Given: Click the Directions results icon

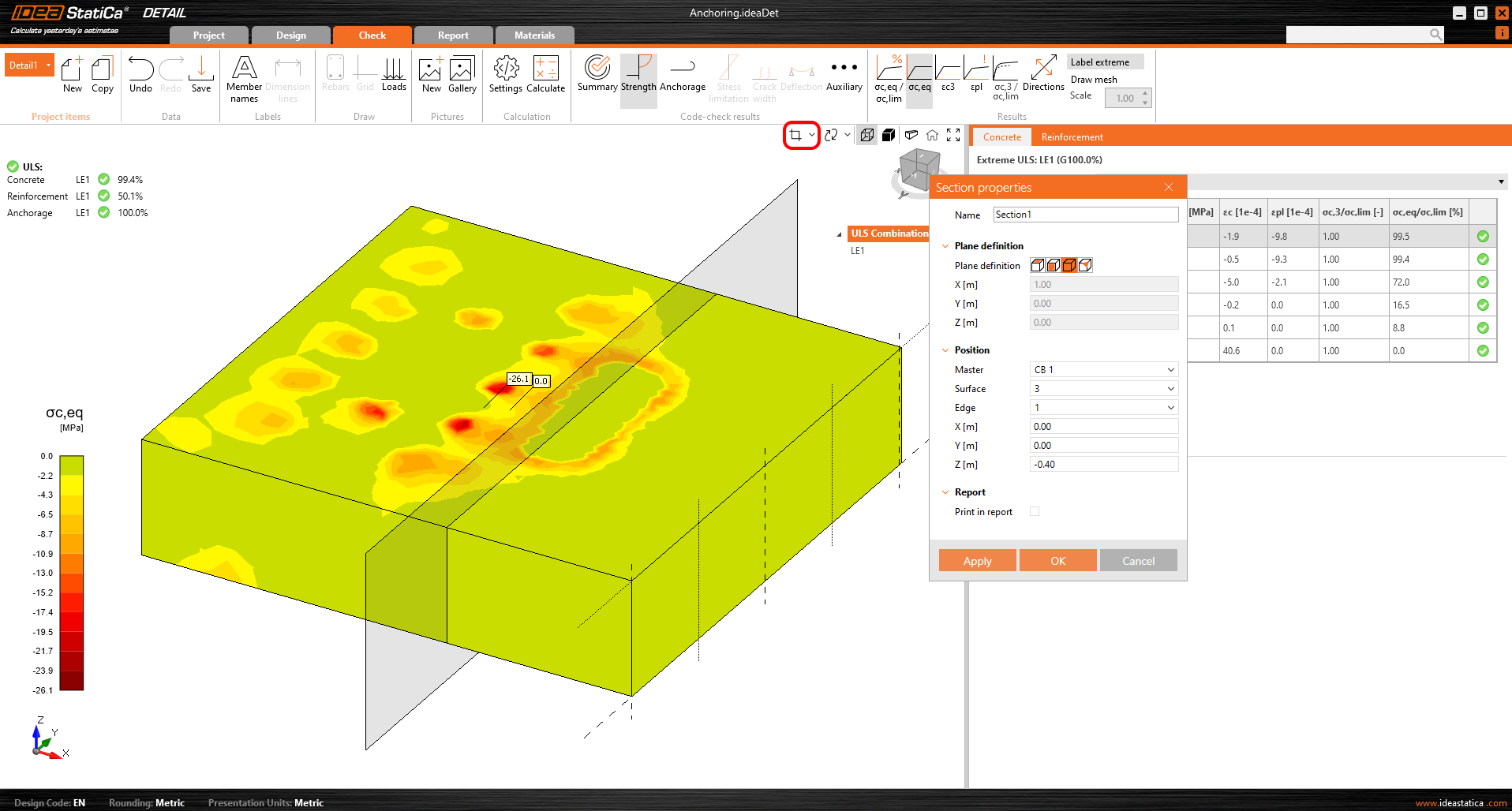Looking at the screenshot, I should [1043, 74].
